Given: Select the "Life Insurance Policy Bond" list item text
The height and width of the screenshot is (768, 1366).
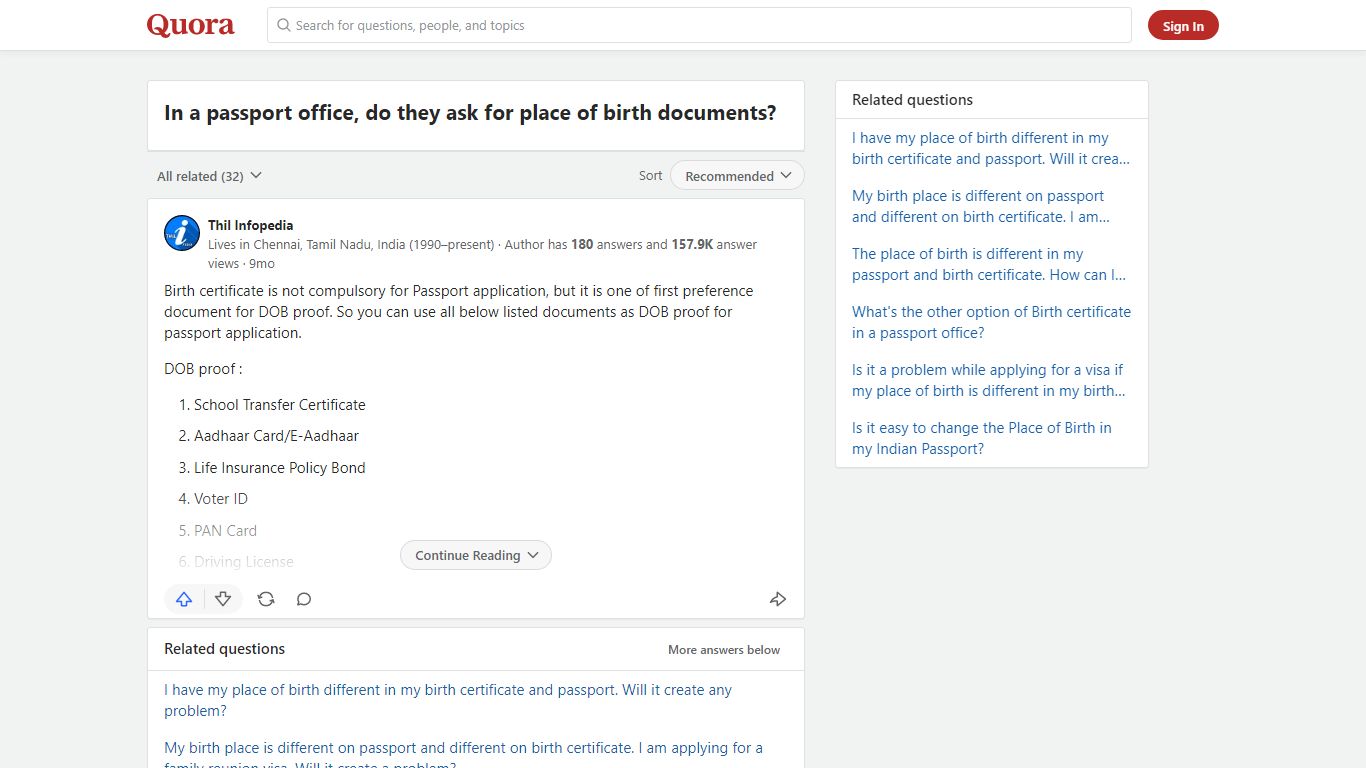Looking at the screenshot, I should click(280, 468).
